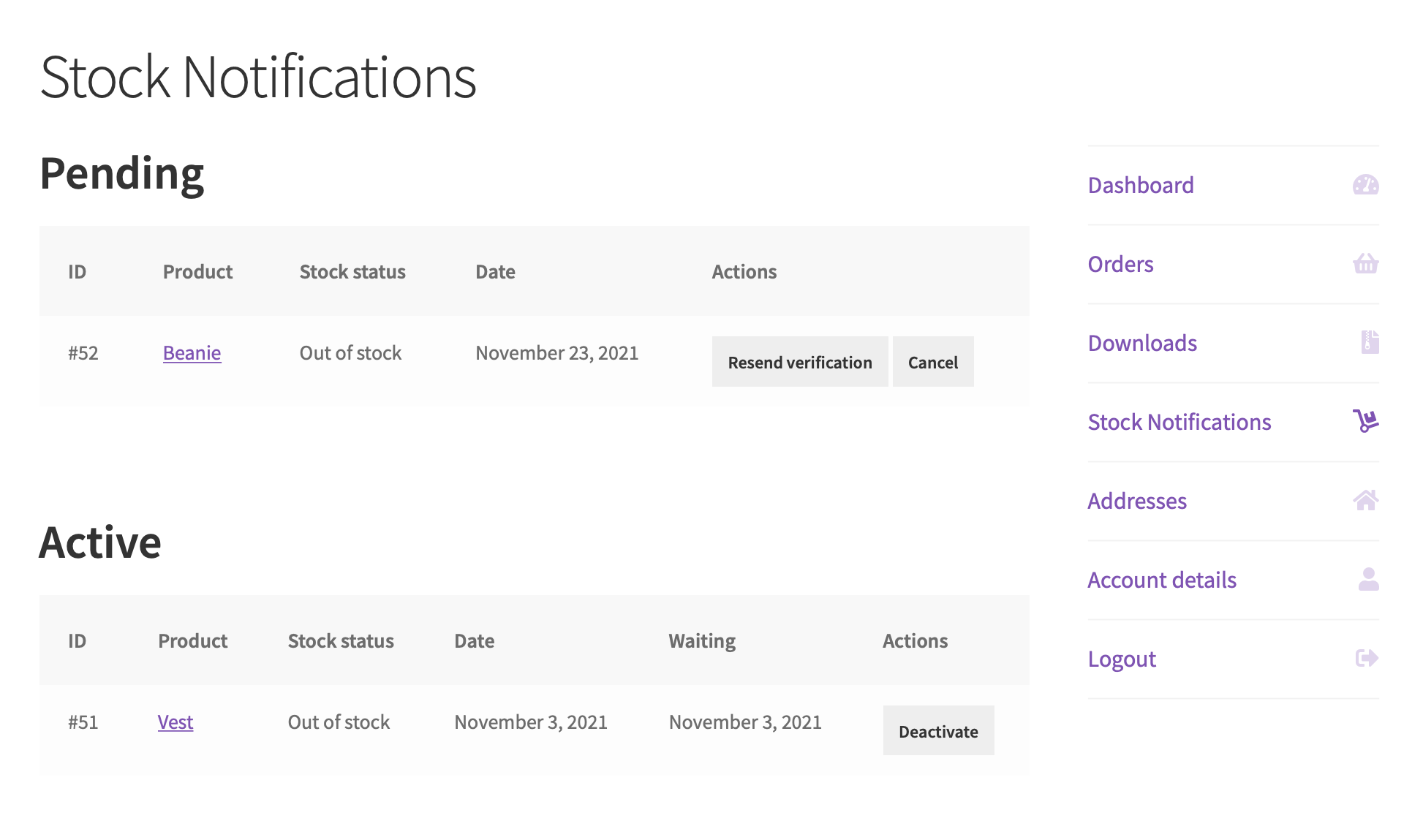Navigate to Account details
Screen dimensions: 1423x840
(1161, 580)
